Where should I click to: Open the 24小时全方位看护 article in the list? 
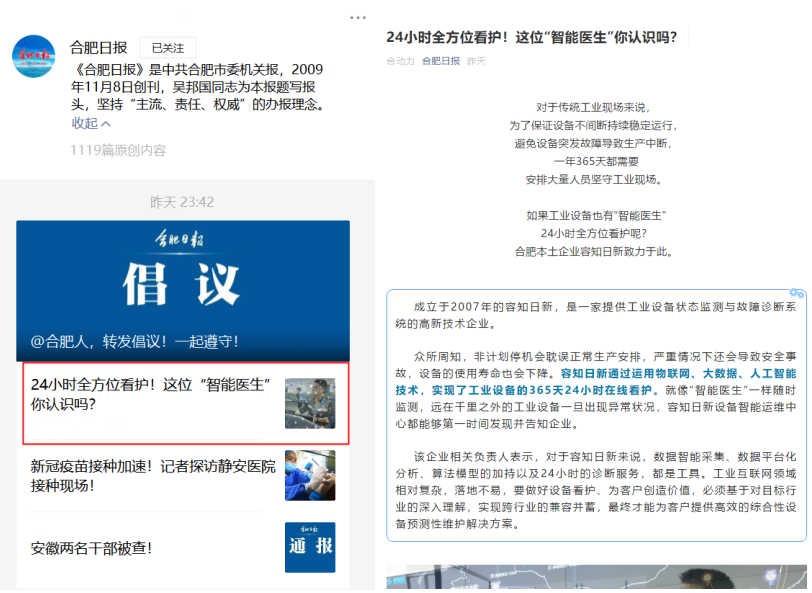[150, 394]
